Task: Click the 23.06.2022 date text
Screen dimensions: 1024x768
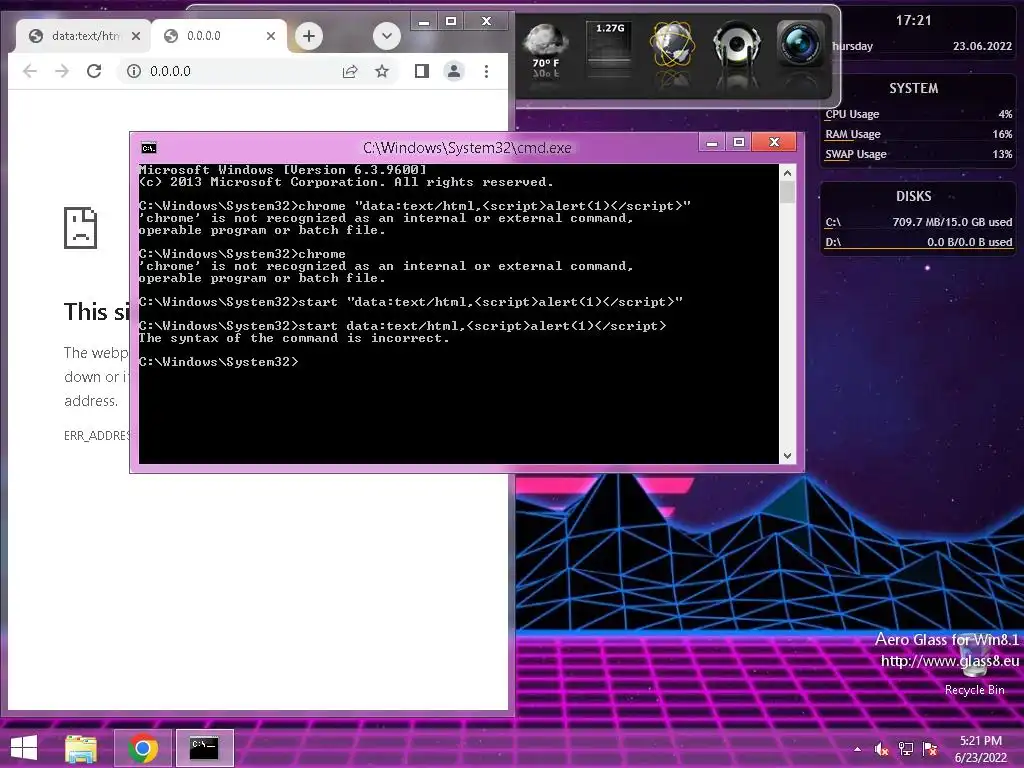Action: tap(982, 46)
